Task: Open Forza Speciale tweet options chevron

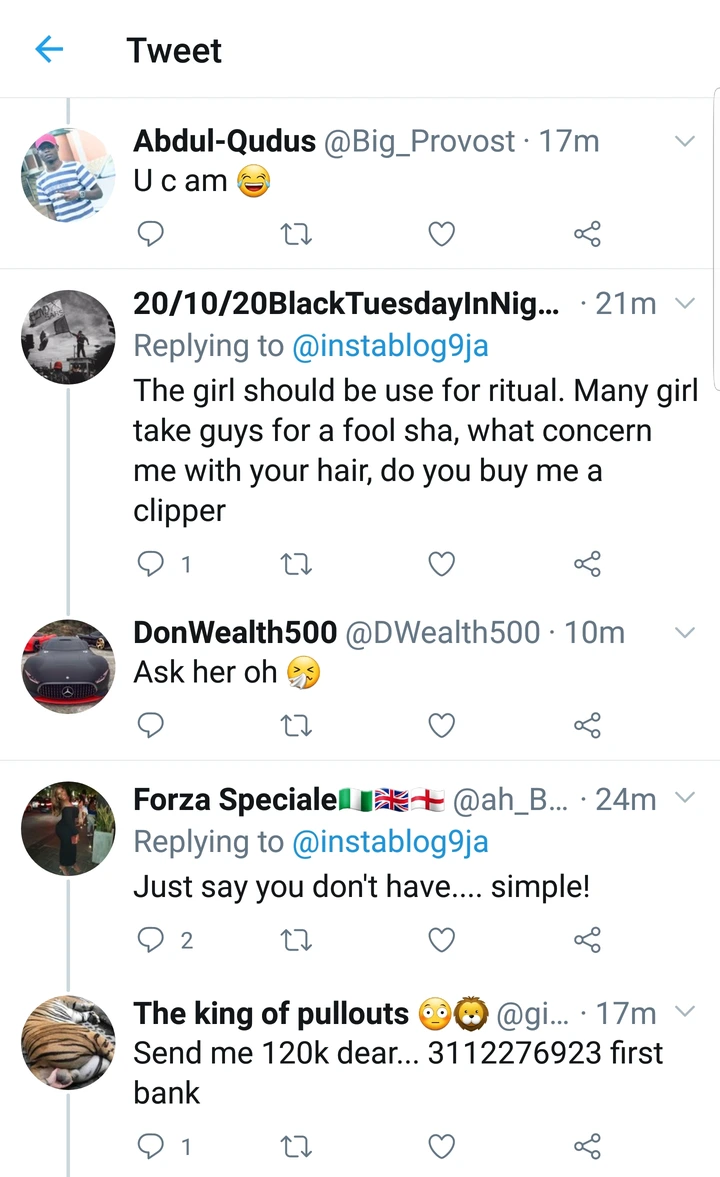Action: [685, 798]
